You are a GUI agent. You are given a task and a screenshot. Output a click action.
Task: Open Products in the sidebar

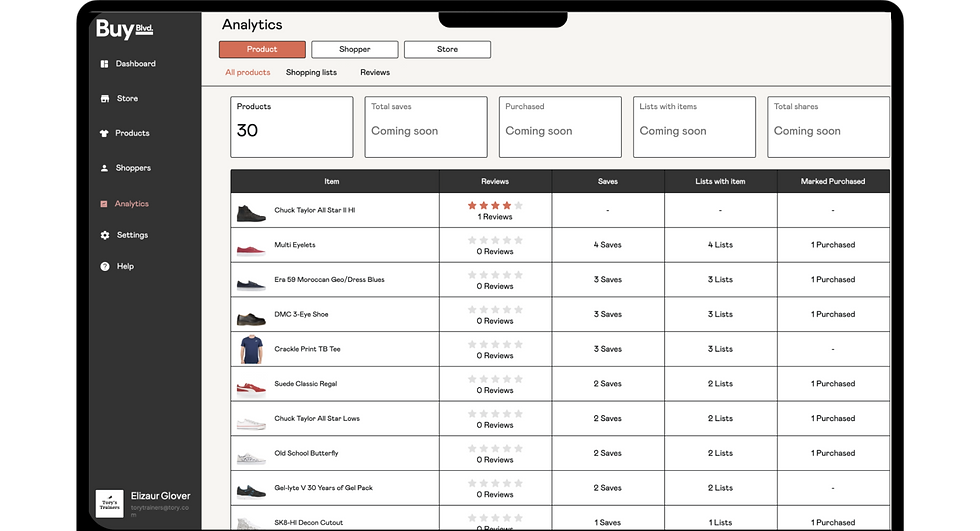pyautogui.click(x=132, y=133)
